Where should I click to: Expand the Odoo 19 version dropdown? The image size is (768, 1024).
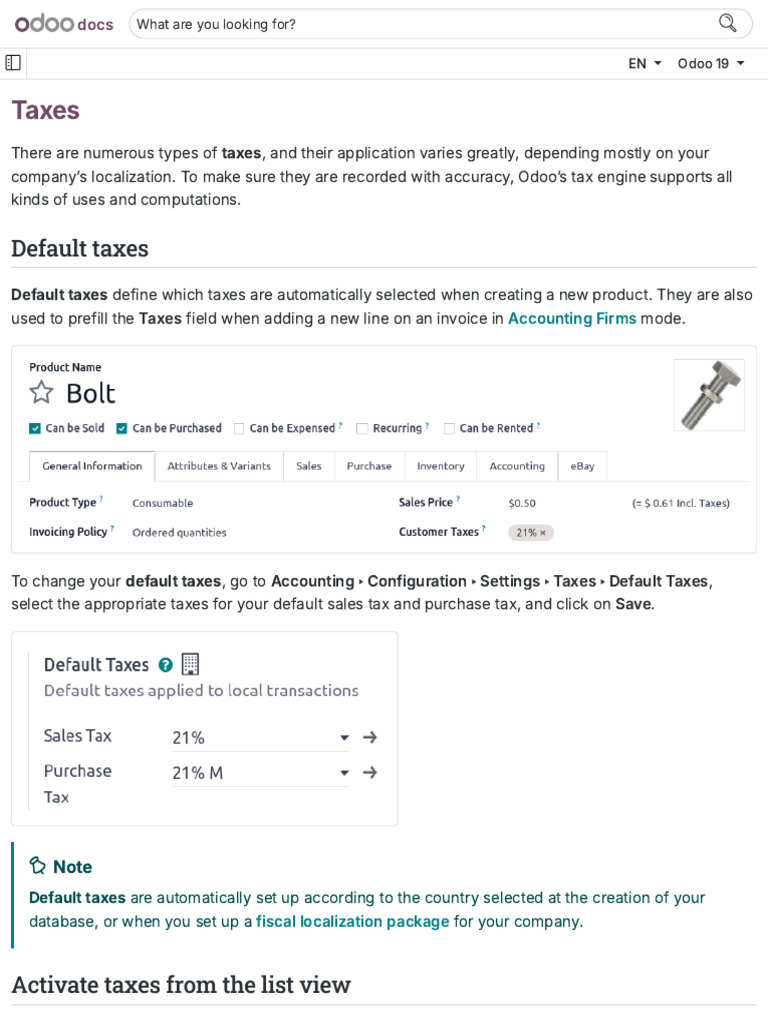pos(711,63)
